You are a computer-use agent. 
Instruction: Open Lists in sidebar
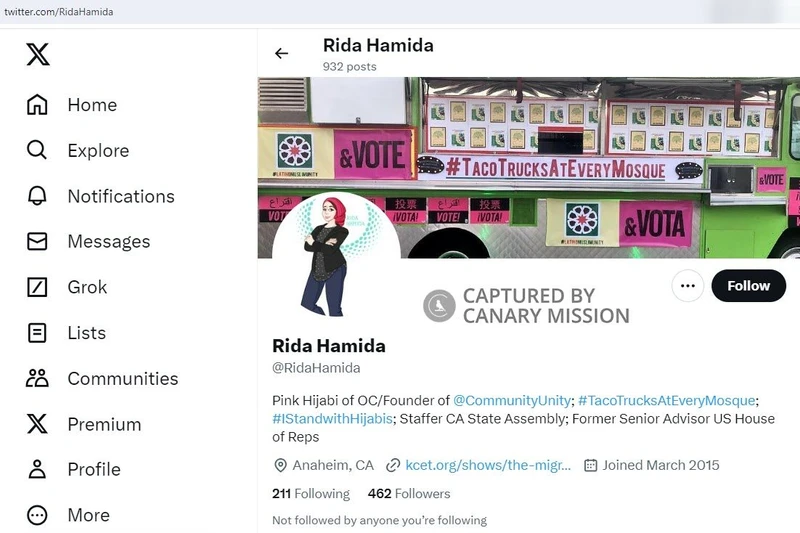click(66, 333)
